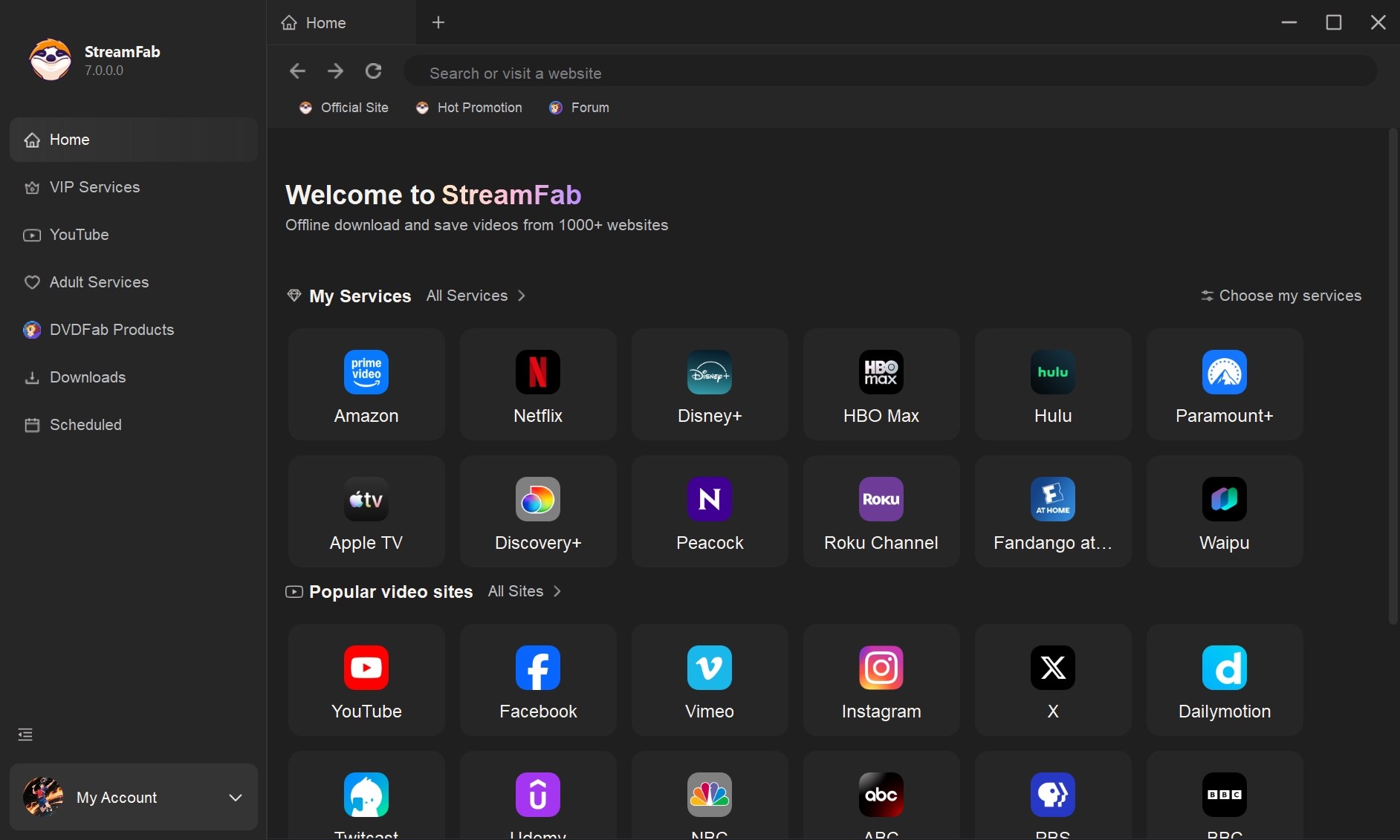Viewport: 1400px width, 840px height.
Task: Open the Peacock streaming service
Action: [x=709, y=512]
